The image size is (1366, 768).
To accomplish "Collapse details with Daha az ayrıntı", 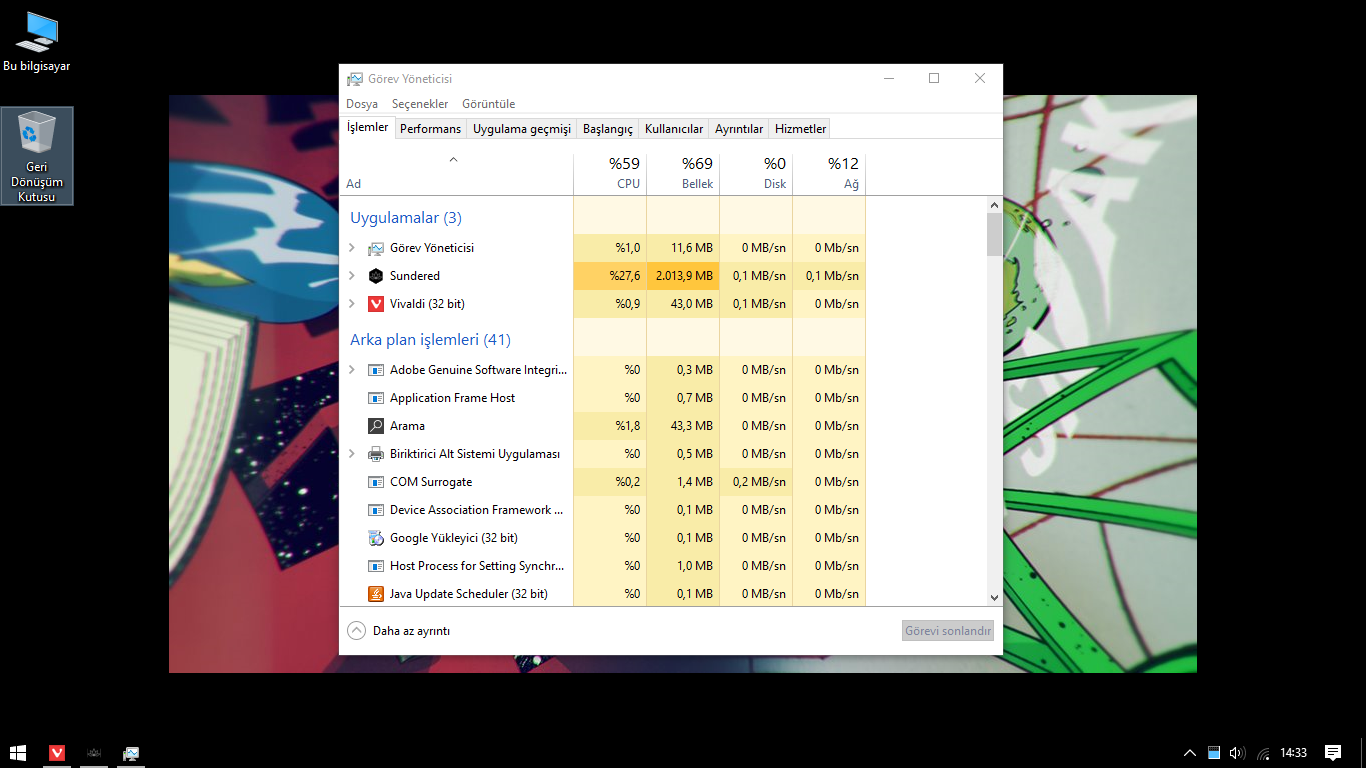I will pyautogui.click(x=398, y=631).
